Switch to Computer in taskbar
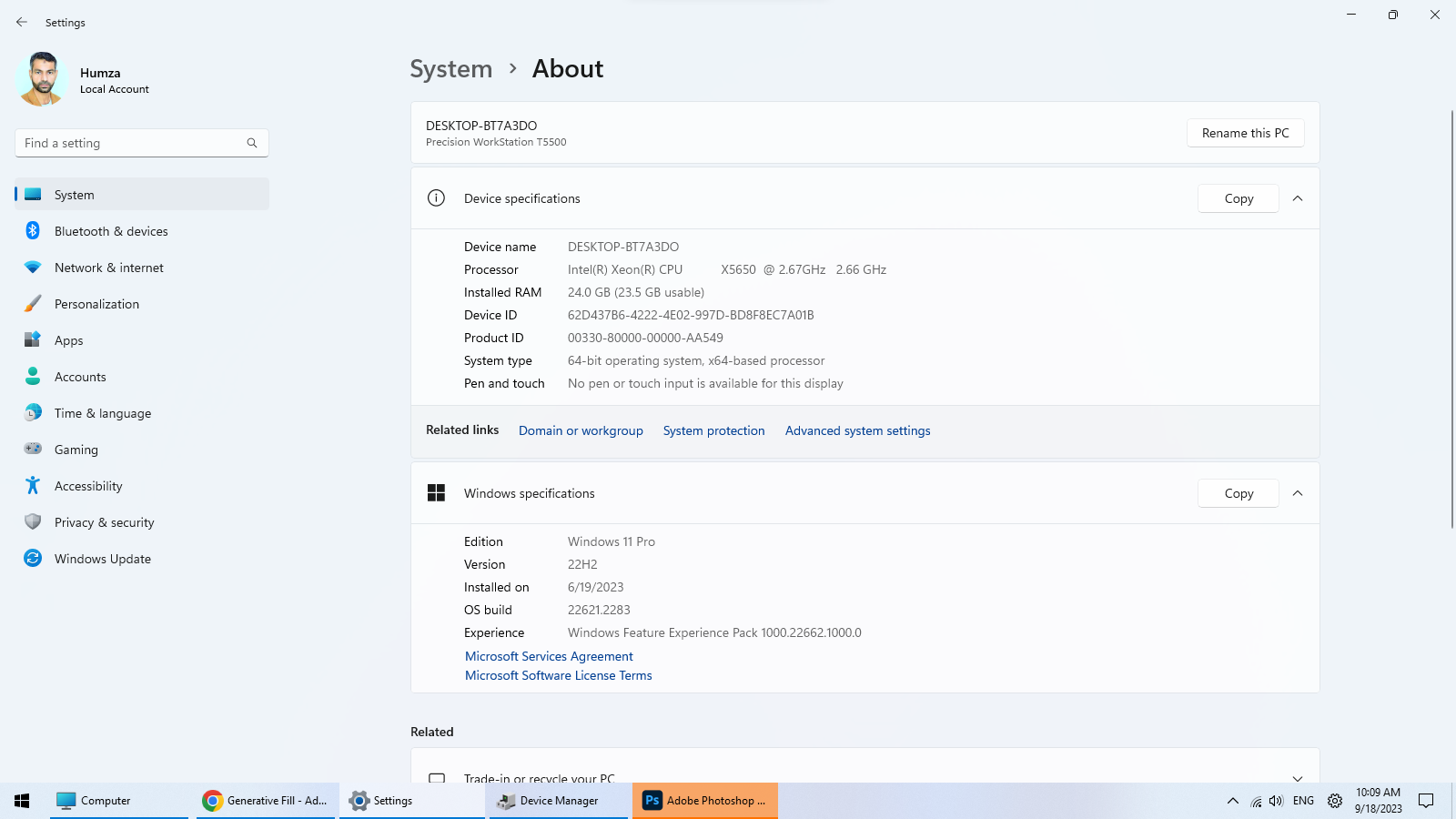 coord(118,801)
